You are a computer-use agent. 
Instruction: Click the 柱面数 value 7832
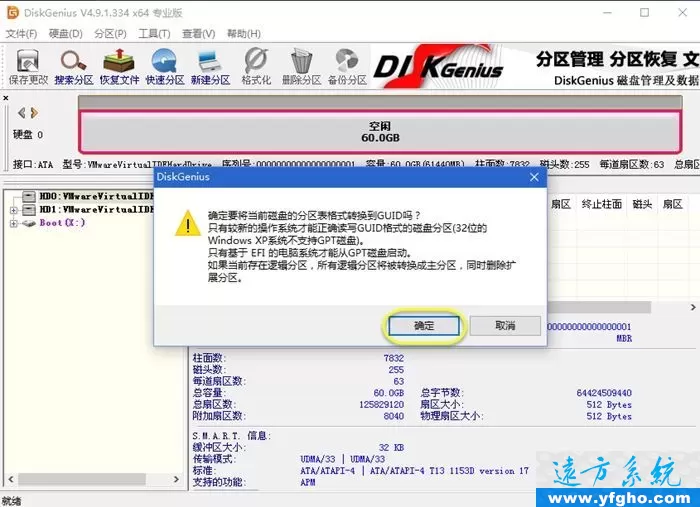(x=393, y=358)
